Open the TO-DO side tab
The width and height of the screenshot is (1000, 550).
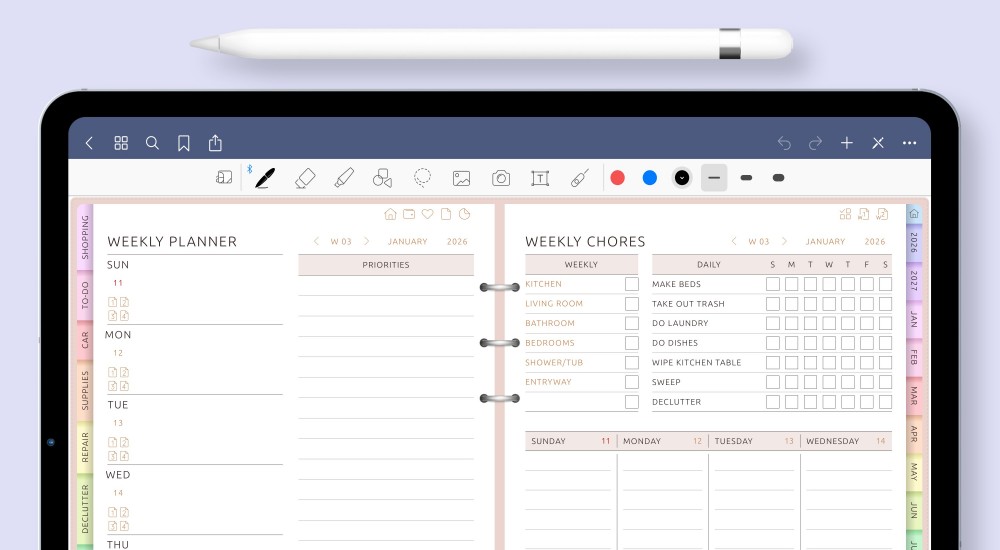[x=85, y=295]
